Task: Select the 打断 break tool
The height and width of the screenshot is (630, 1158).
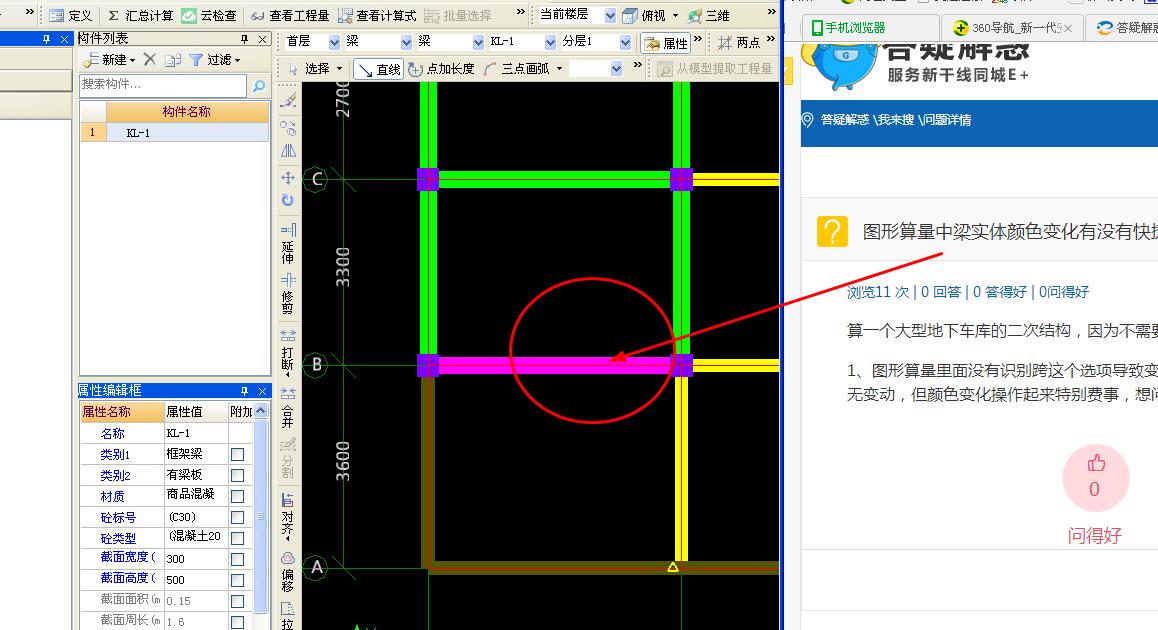Action: (x=288, y=353)
